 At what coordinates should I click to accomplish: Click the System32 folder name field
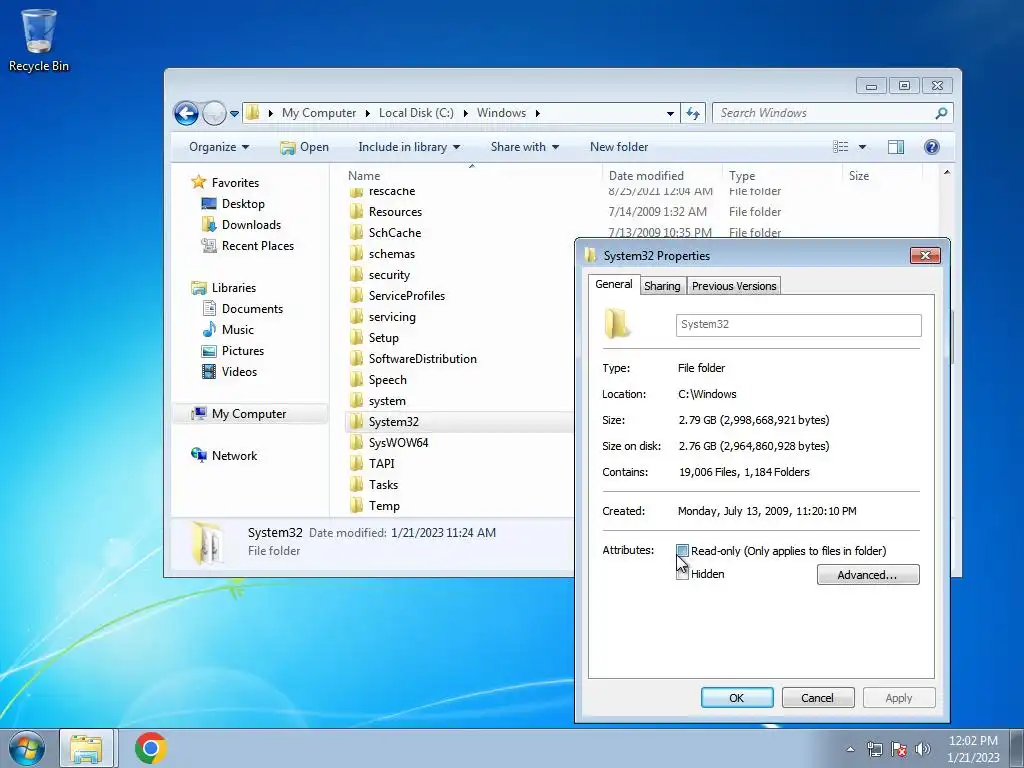(799, 325)
